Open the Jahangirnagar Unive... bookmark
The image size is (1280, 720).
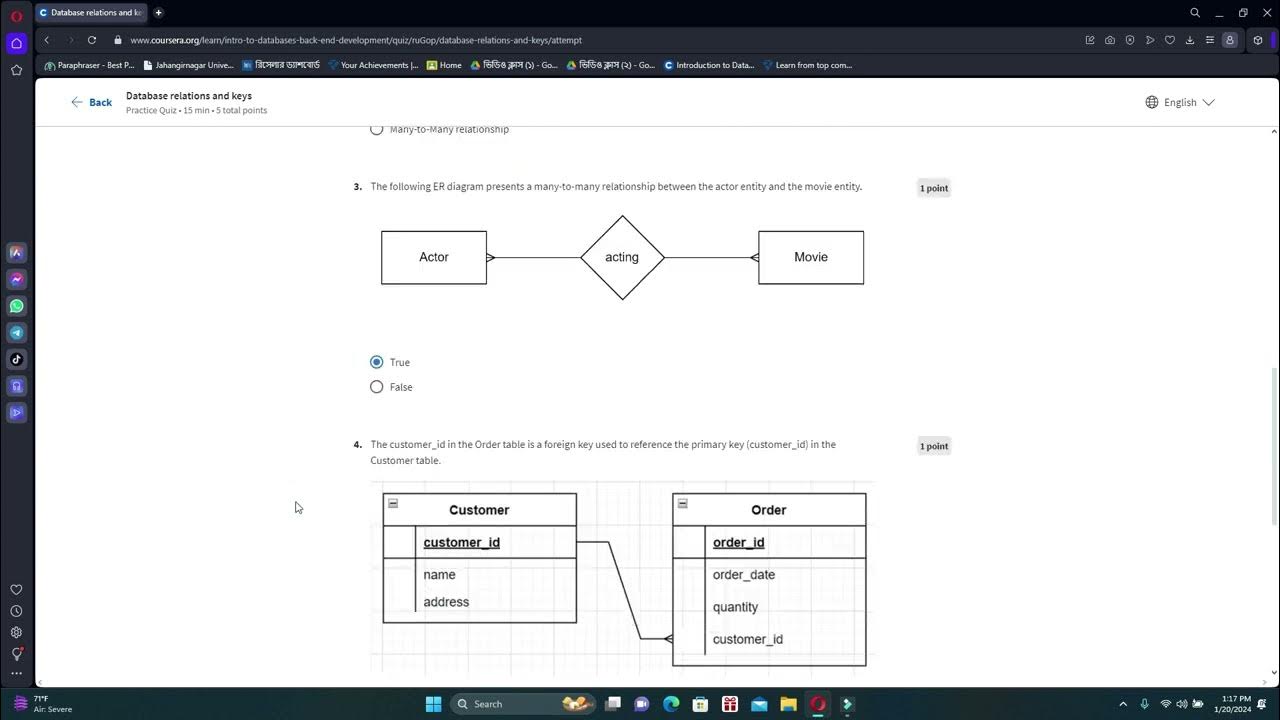(x=188, y=65)
